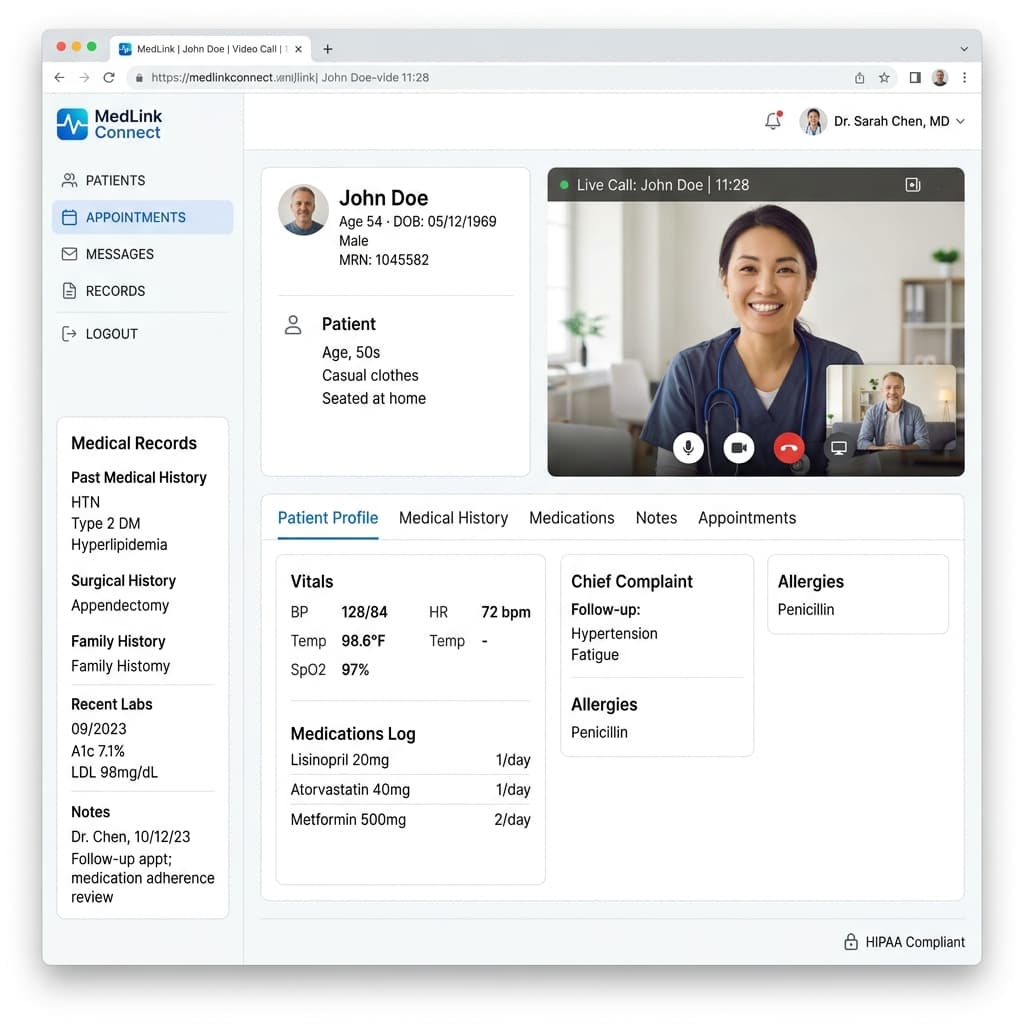Click the Messages envelope icon
The height and width of the screenshot is (1024, 1024).
69,254
